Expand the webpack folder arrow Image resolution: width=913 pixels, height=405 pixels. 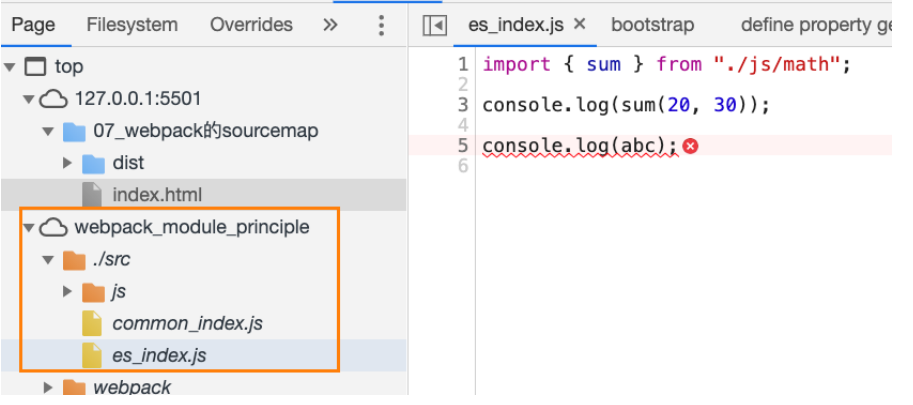tap(48, 387)
